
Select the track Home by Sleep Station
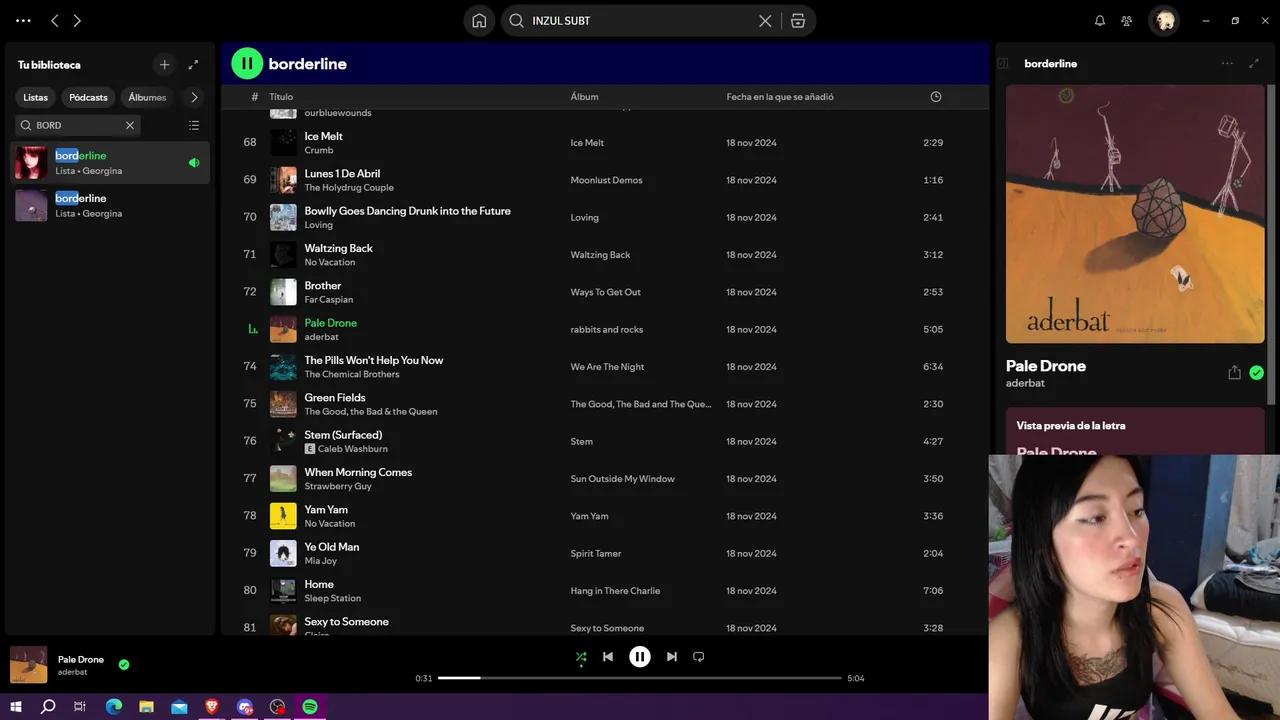319,584
